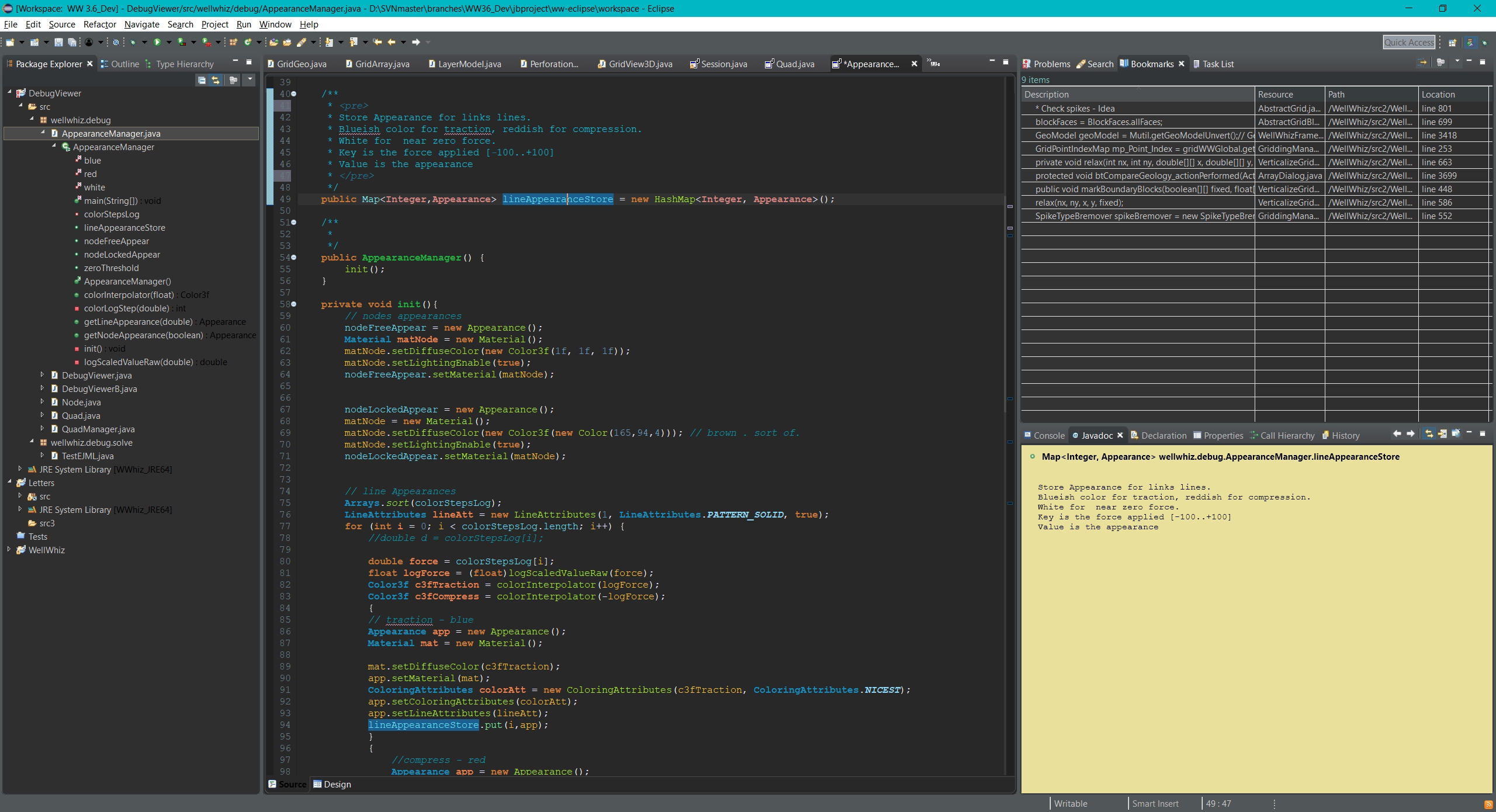The image size is (1496, 812).
Task: Open the Refactor menu
Action: [99, 24]
